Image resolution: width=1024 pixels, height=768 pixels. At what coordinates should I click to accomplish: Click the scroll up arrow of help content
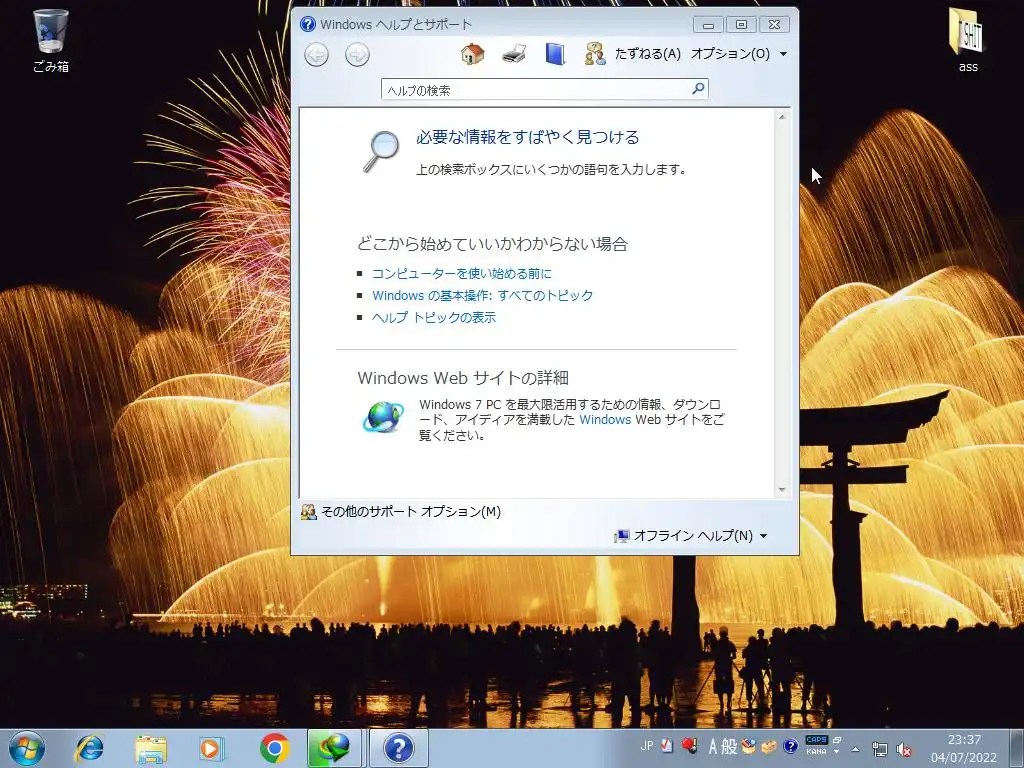(x=782, y=117)
